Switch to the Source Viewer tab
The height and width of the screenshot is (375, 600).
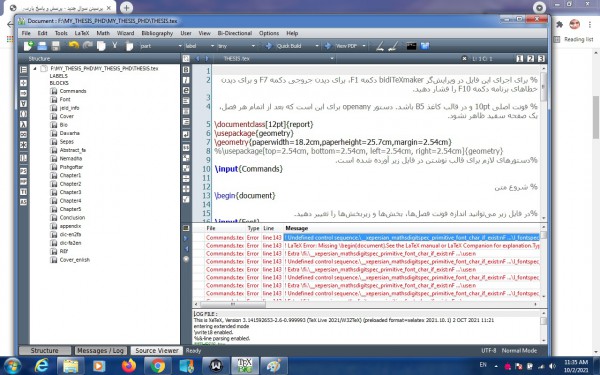[157, 351]
